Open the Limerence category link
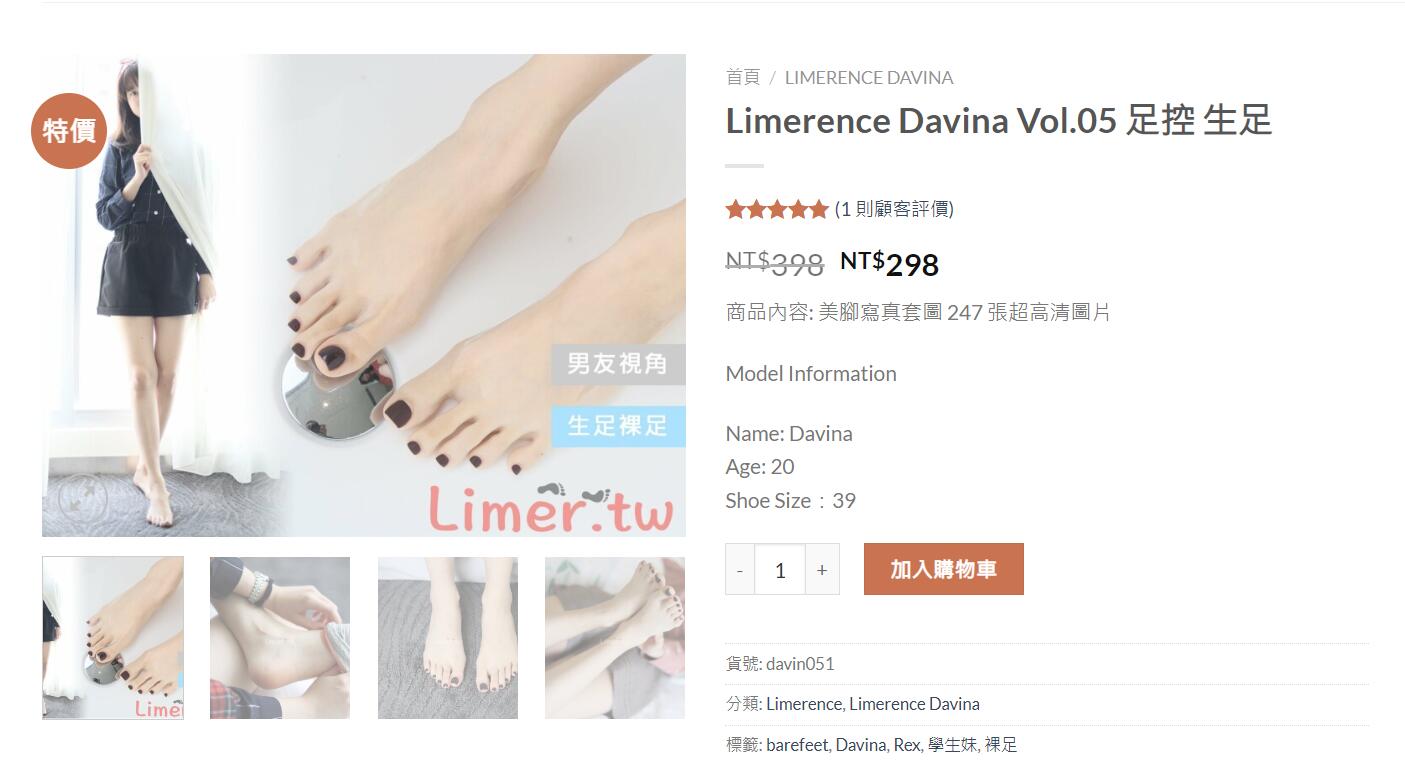 [x=804, y=704]
